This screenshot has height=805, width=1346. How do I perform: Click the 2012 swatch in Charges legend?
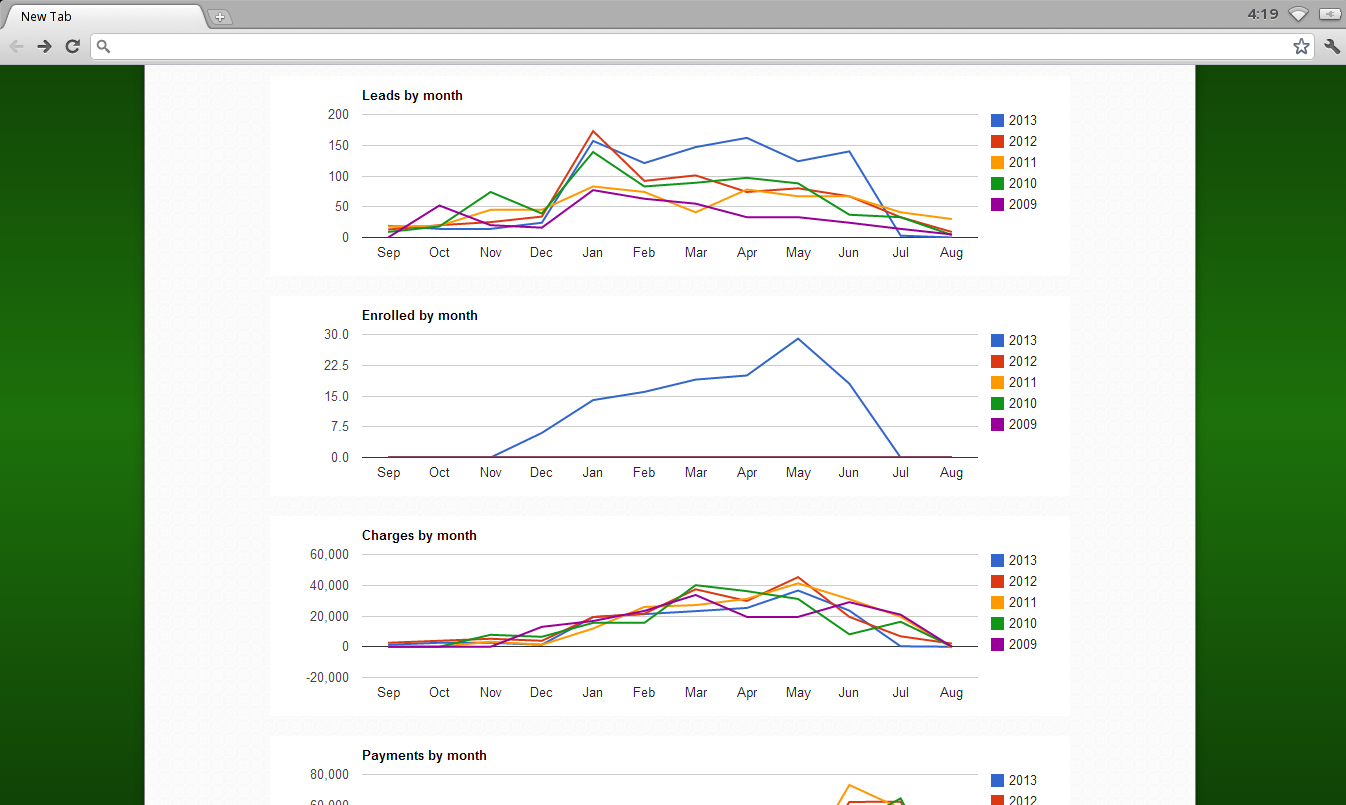pyautogui.click(x=997, y=581)
